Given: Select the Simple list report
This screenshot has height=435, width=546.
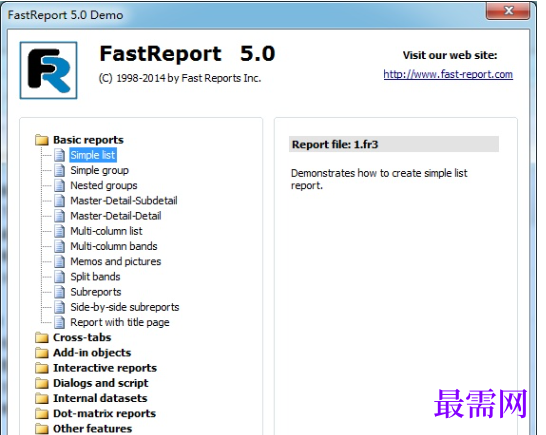Looking at the screenshot, I should click(x=93, y=155).
